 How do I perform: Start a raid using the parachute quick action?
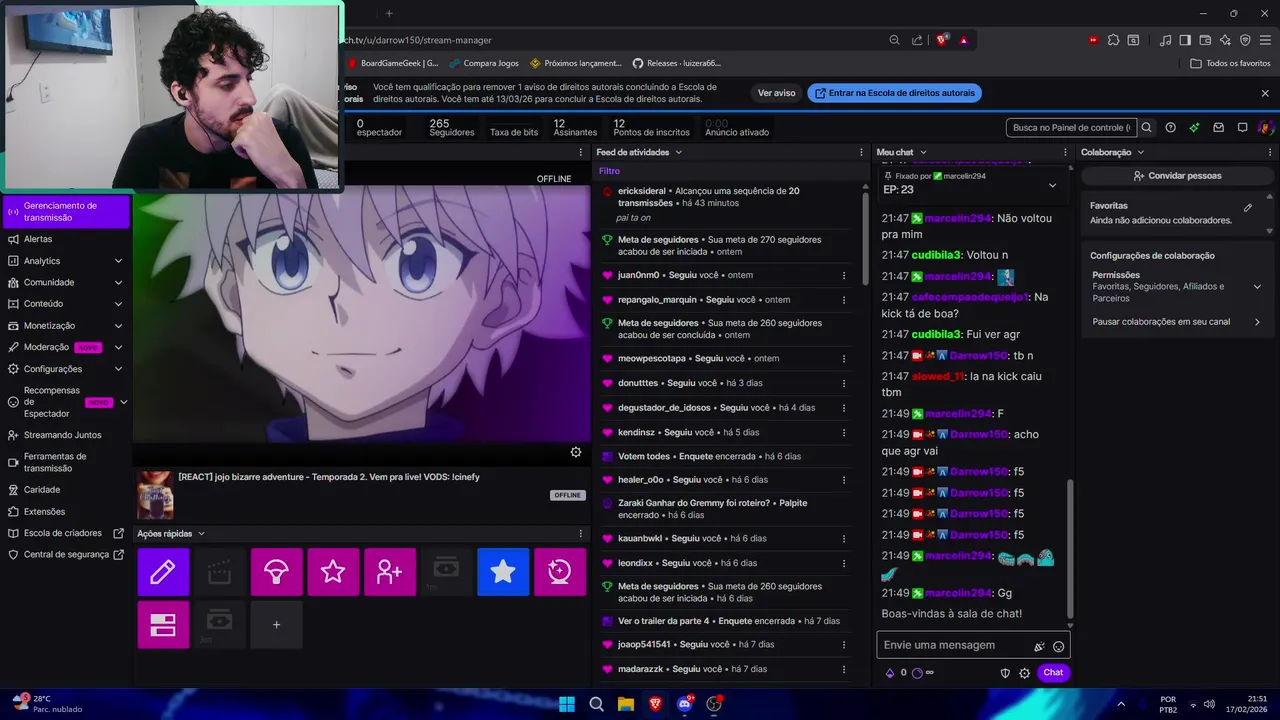coord(277,572)
